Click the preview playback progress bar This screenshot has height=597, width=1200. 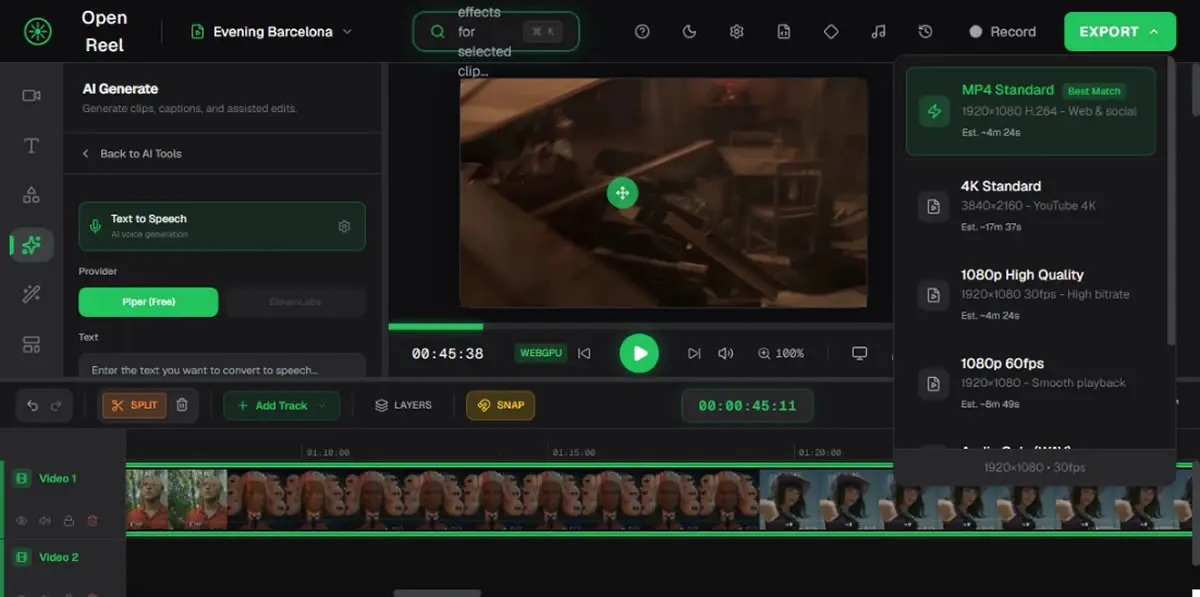point(640,326)
